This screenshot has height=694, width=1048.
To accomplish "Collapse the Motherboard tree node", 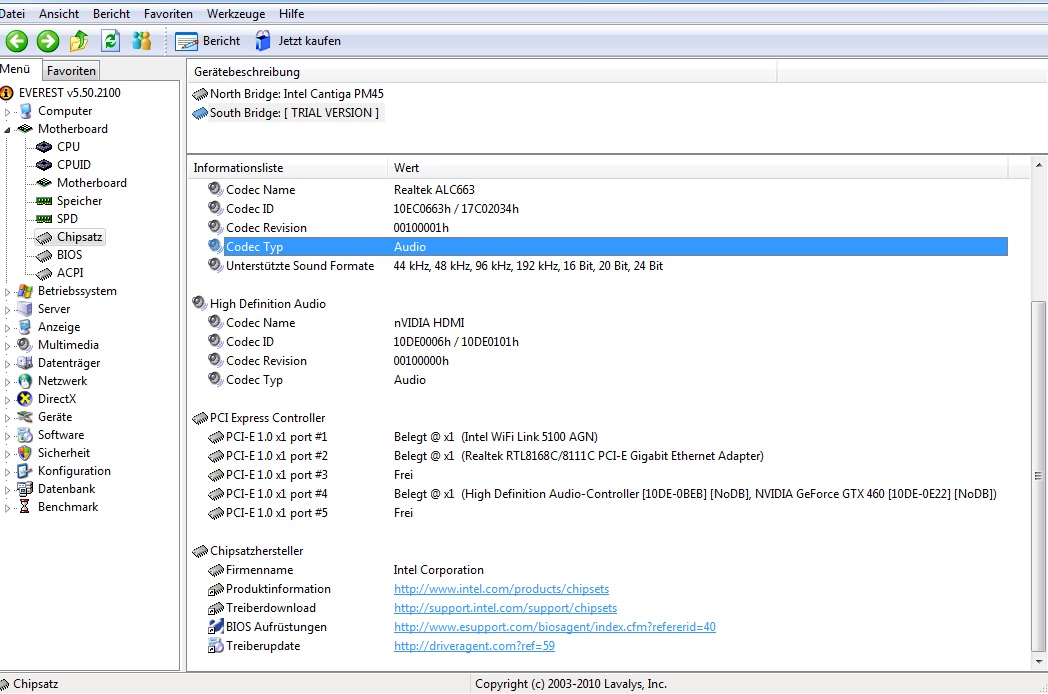I will pyautogui.click(x=7, y=130).
